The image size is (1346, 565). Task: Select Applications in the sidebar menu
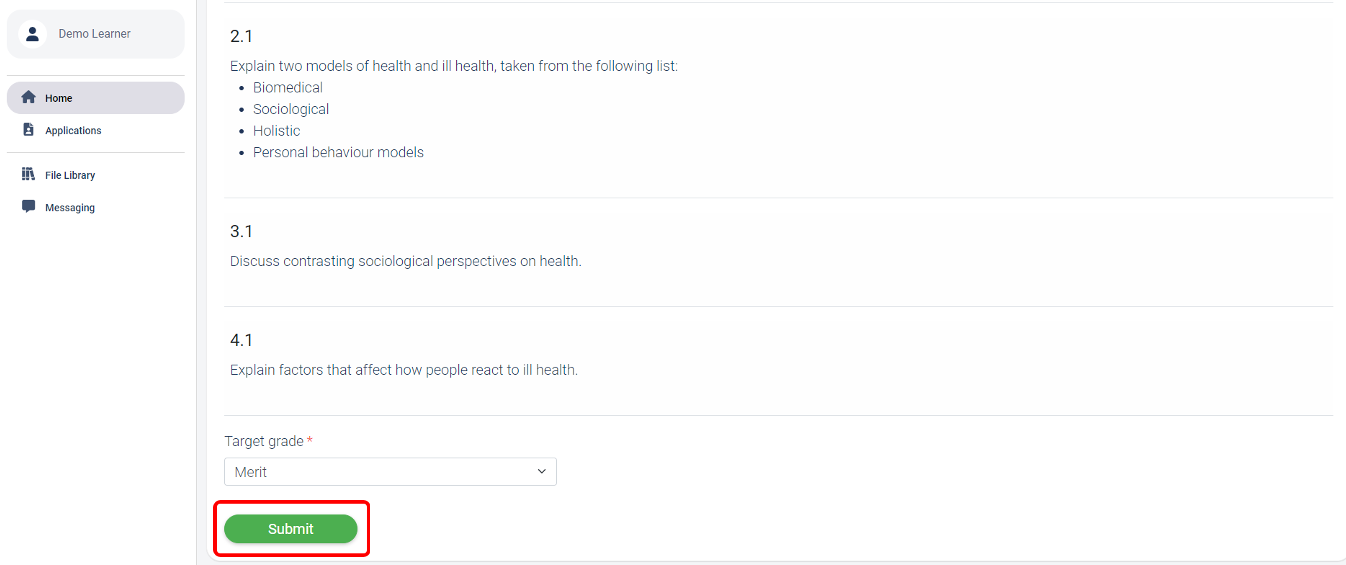pos(95,130)
